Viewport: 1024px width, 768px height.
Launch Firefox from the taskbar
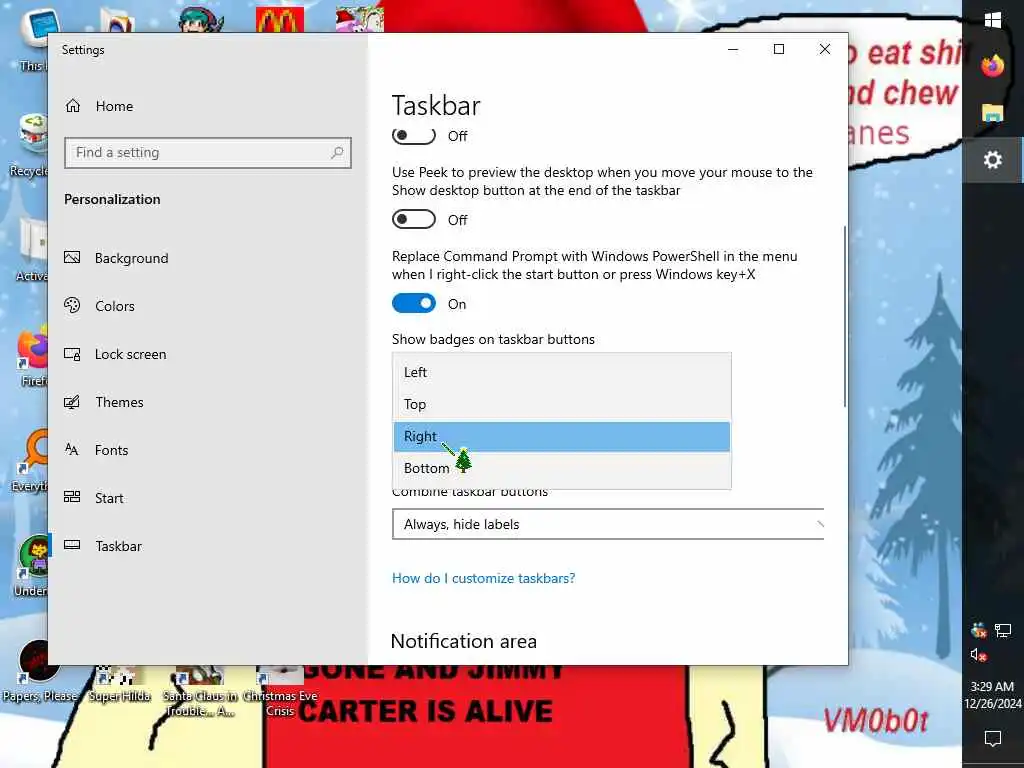pyautogui.click(x=993, y=65)
